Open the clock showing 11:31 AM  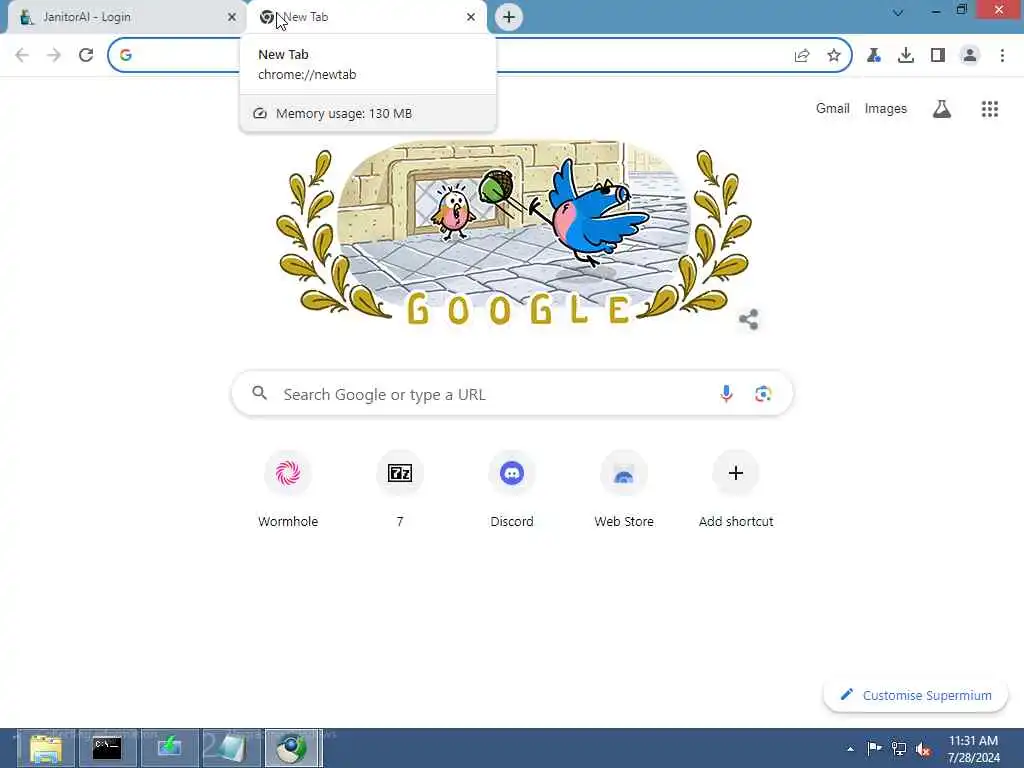pyautogui.click(x=973, y=748)
